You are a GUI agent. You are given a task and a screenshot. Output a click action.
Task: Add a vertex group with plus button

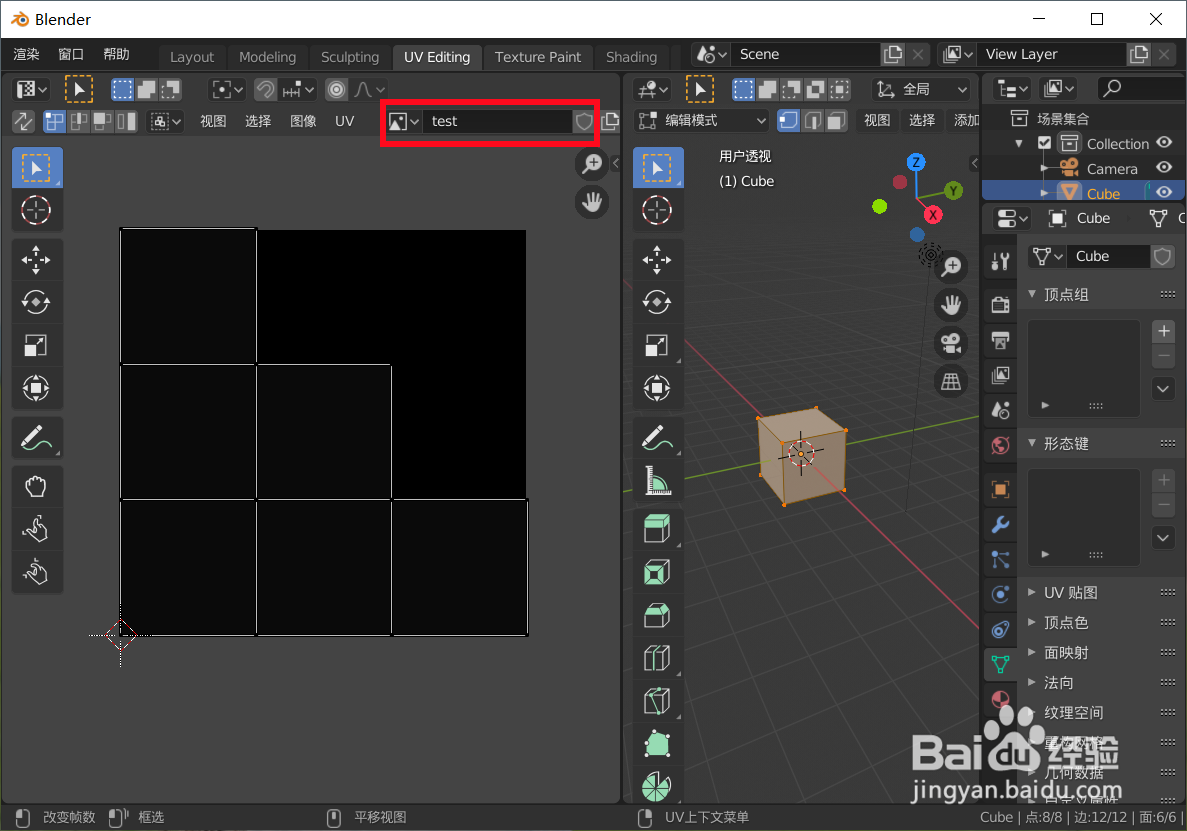(1164, 331)
